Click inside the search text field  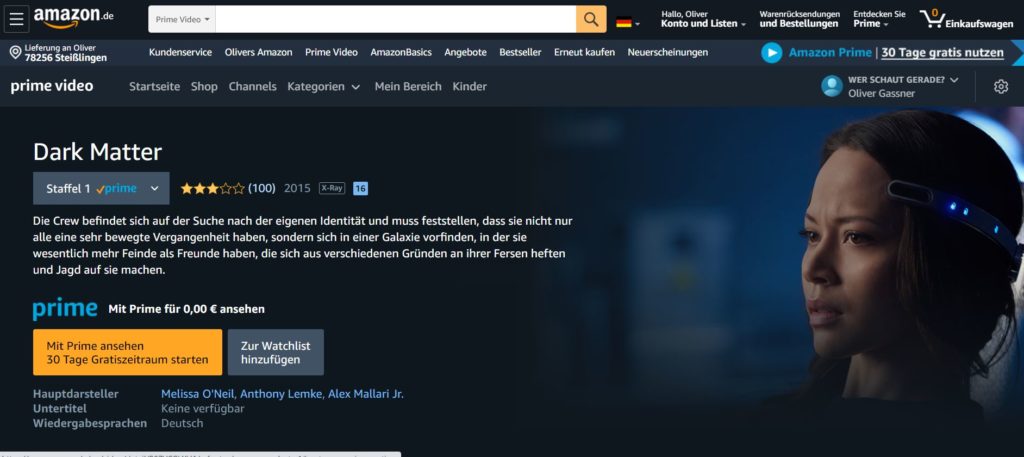click(396, 19)
